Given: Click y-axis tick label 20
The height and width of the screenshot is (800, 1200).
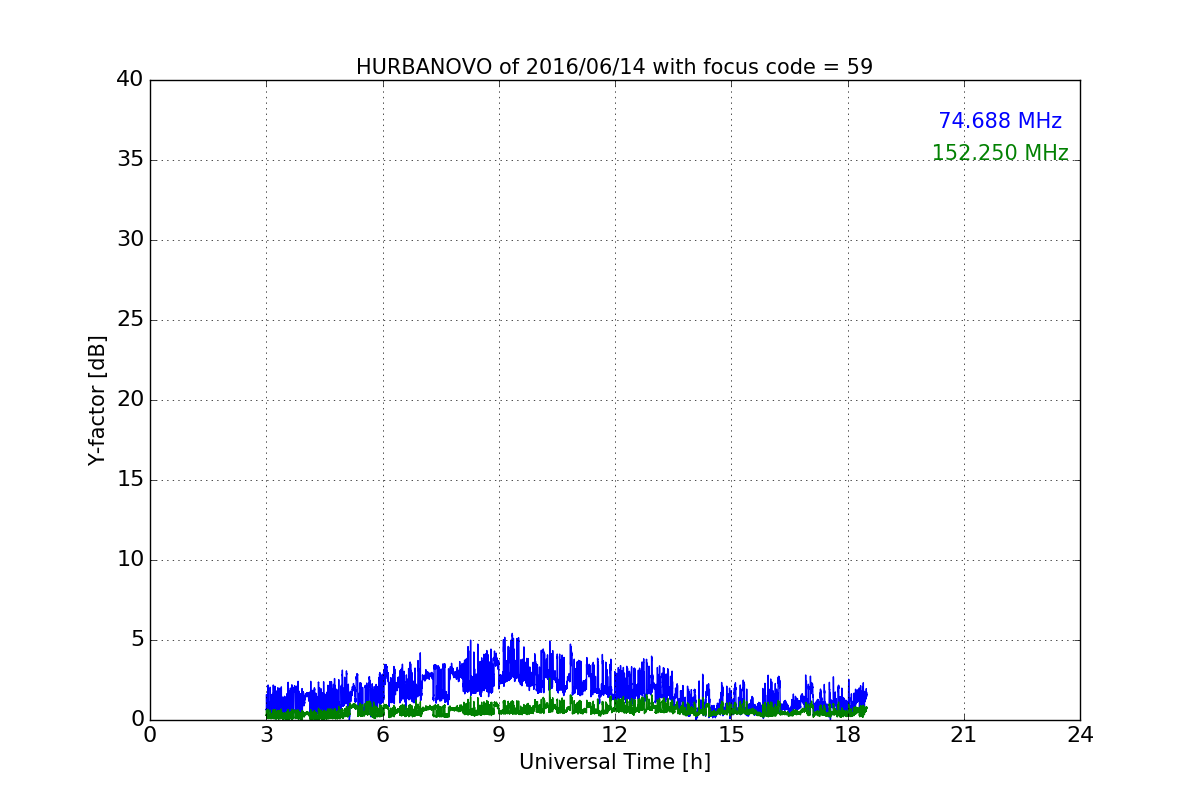Looking at the screenshot, I should click(130, 400).
